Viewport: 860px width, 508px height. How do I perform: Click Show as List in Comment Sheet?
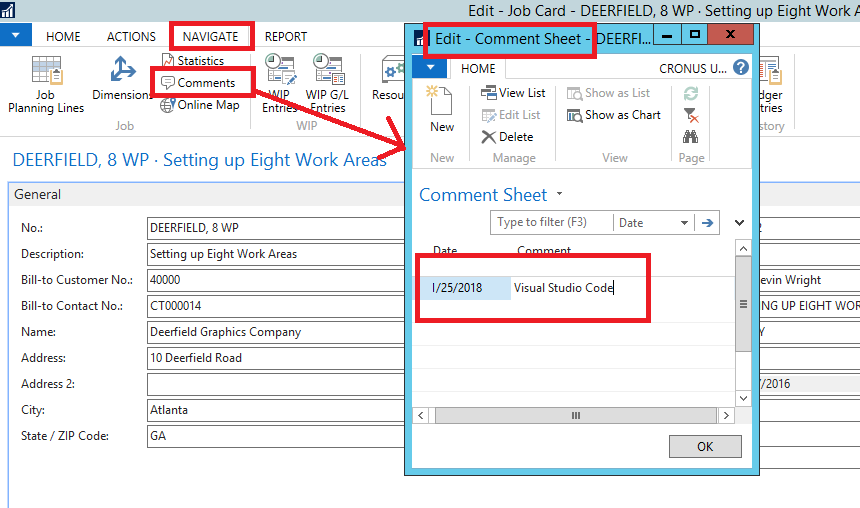pos(608,93)
